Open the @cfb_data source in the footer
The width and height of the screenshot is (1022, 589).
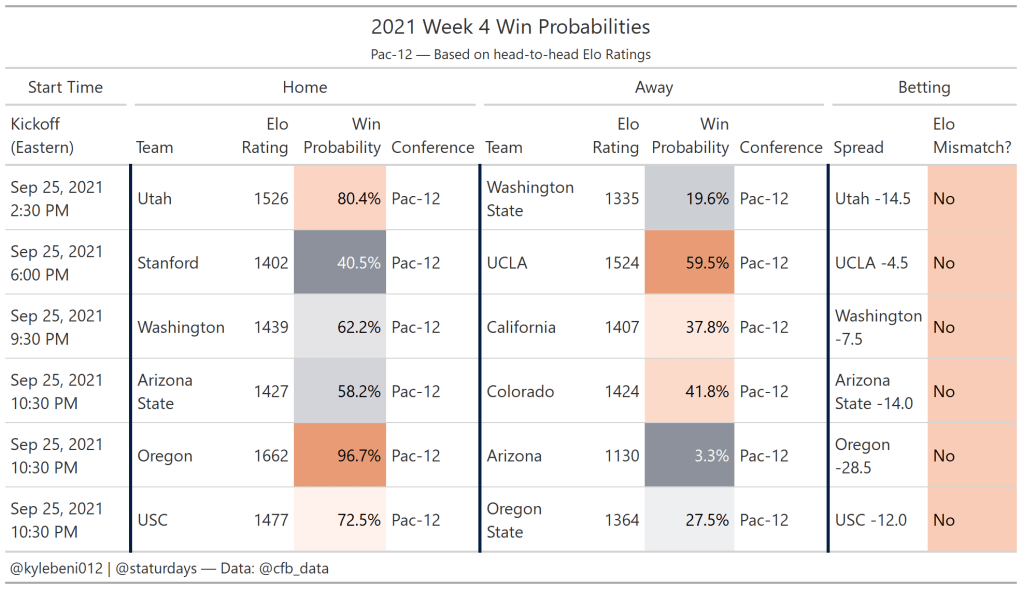click(292, 568)
